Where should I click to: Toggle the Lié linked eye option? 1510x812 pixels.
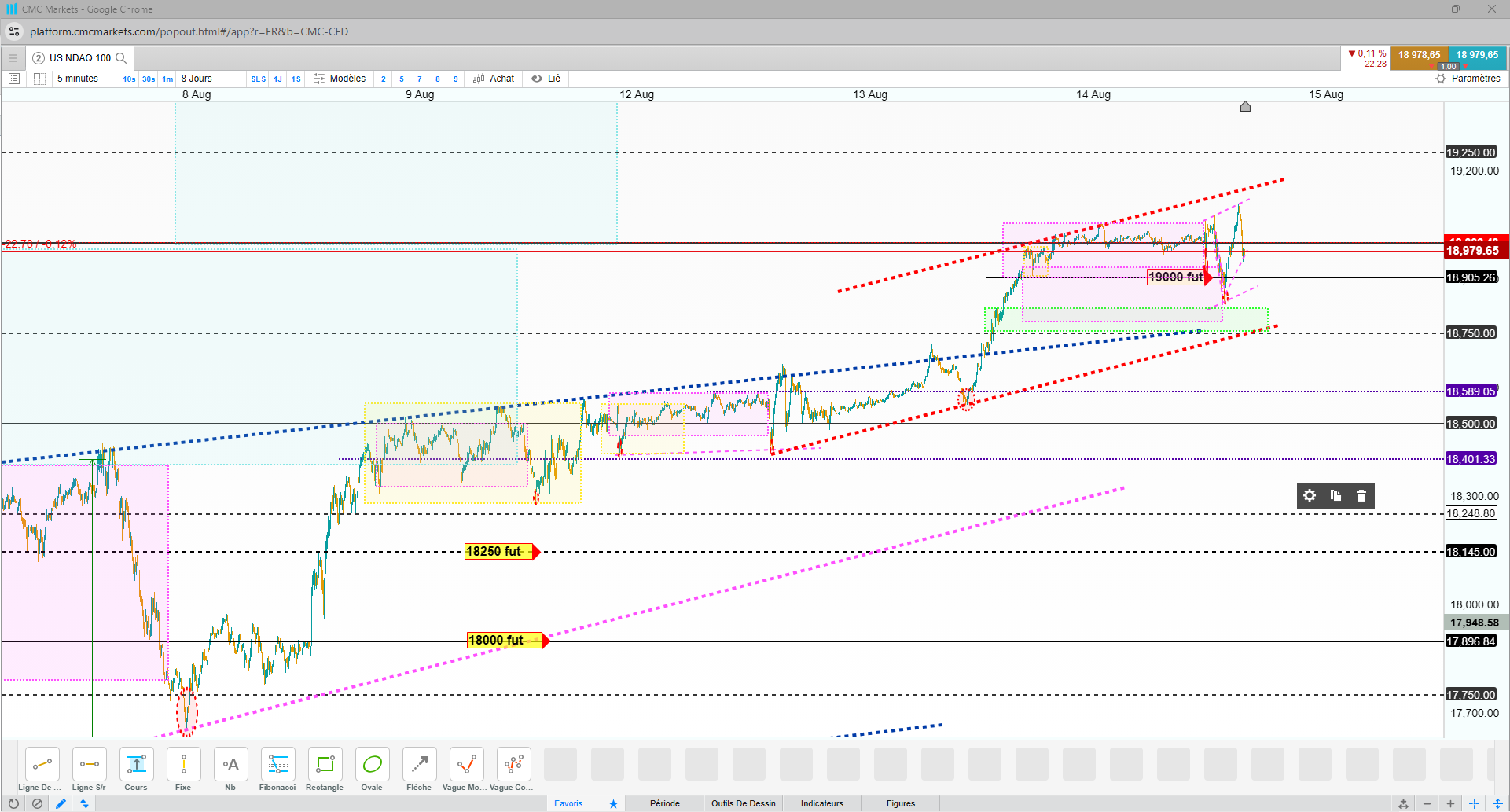click(x=546, y=79)
